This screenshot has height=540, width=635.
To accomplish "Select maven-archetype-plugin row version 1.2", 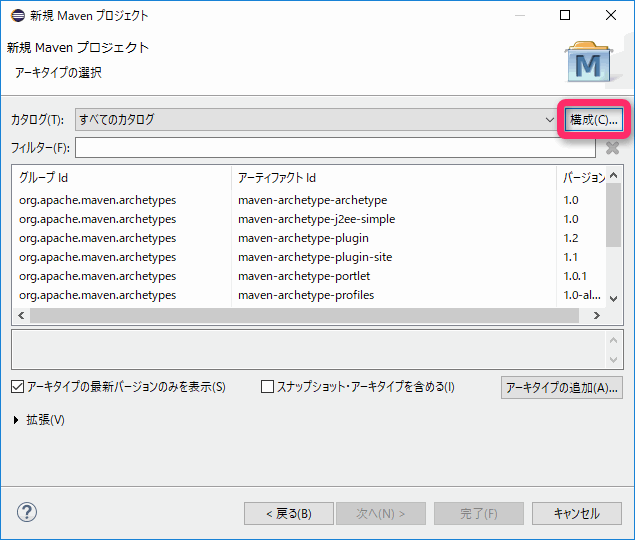I will (309, 238).
